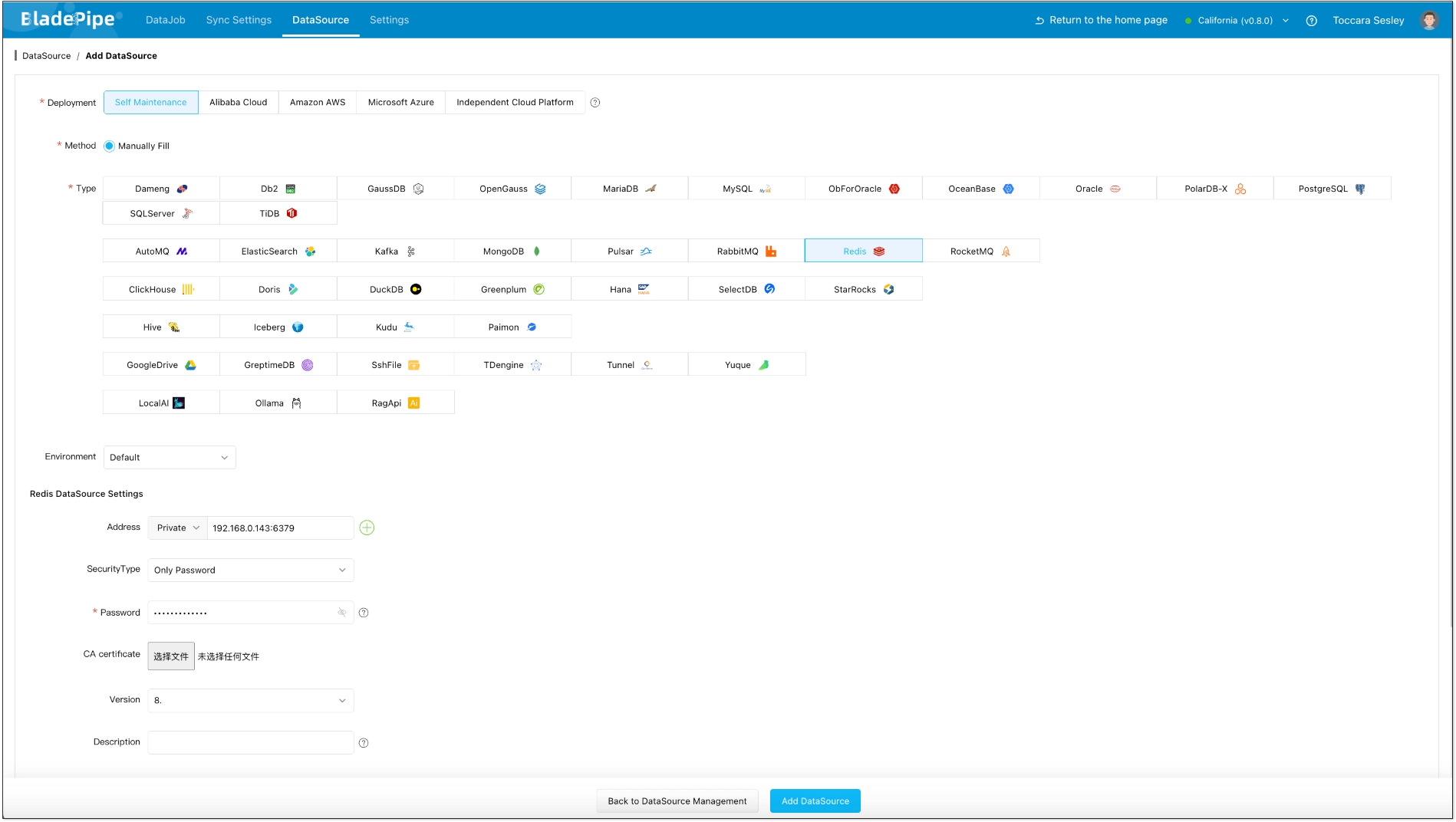This screenshot has height=822, width=1456.
Task: Expand the SecurityType dropdown
Action: (250, 570)
